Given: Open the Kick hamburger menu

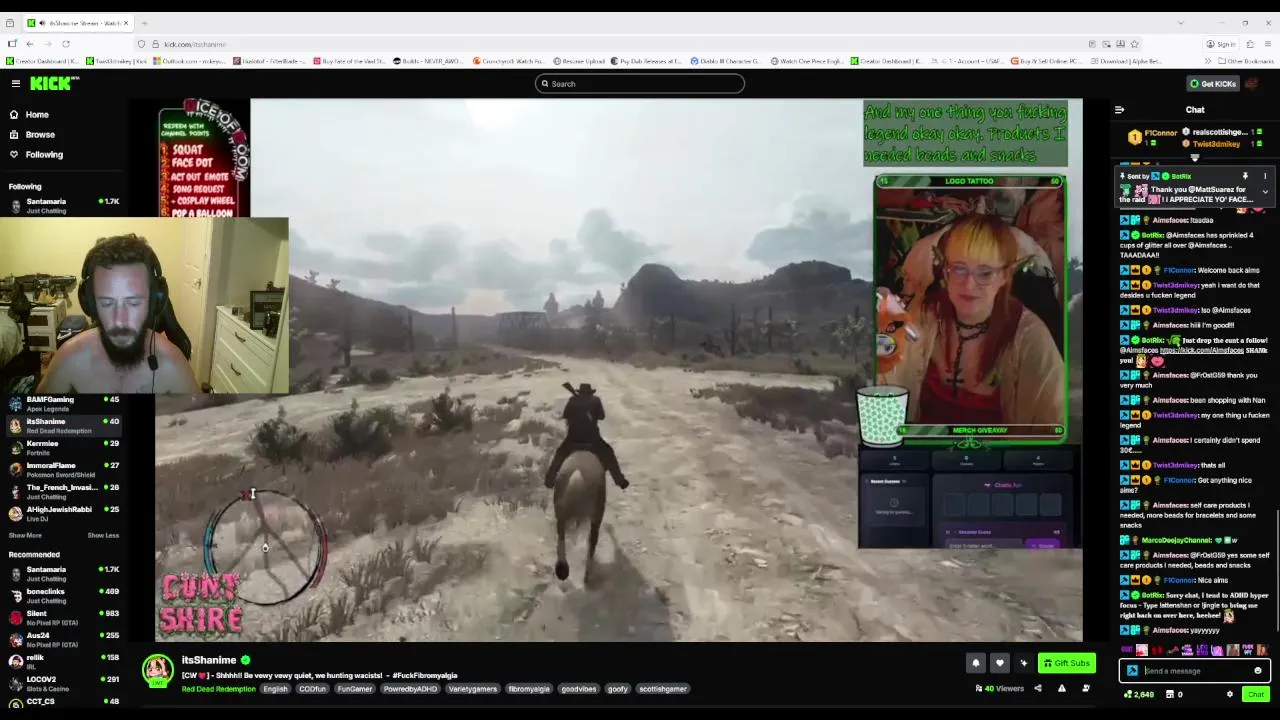Looking at the screenshot, I should pos(16,84).
